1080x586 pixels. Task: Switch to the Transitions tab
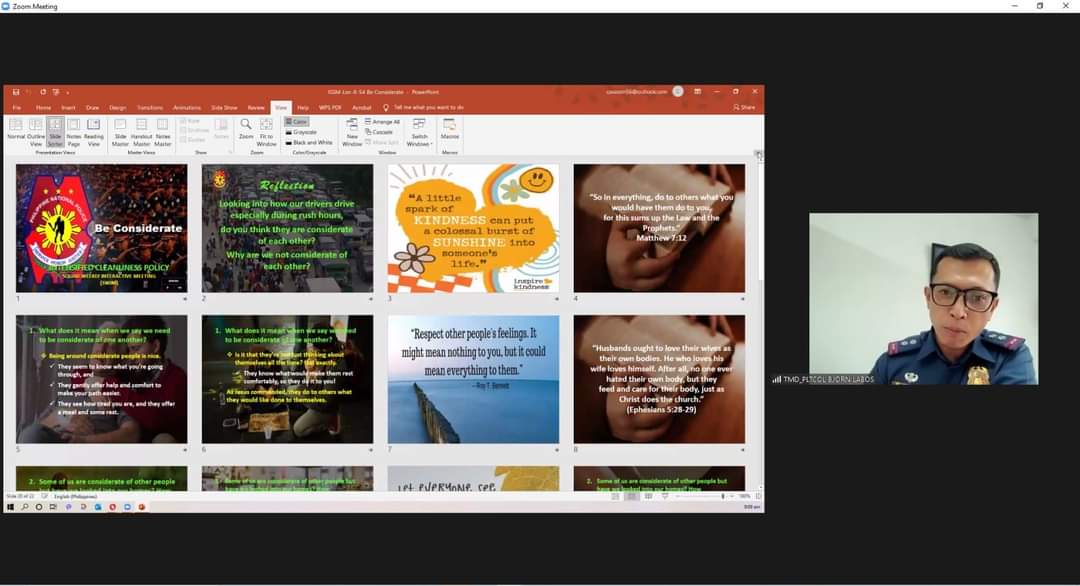149,107
